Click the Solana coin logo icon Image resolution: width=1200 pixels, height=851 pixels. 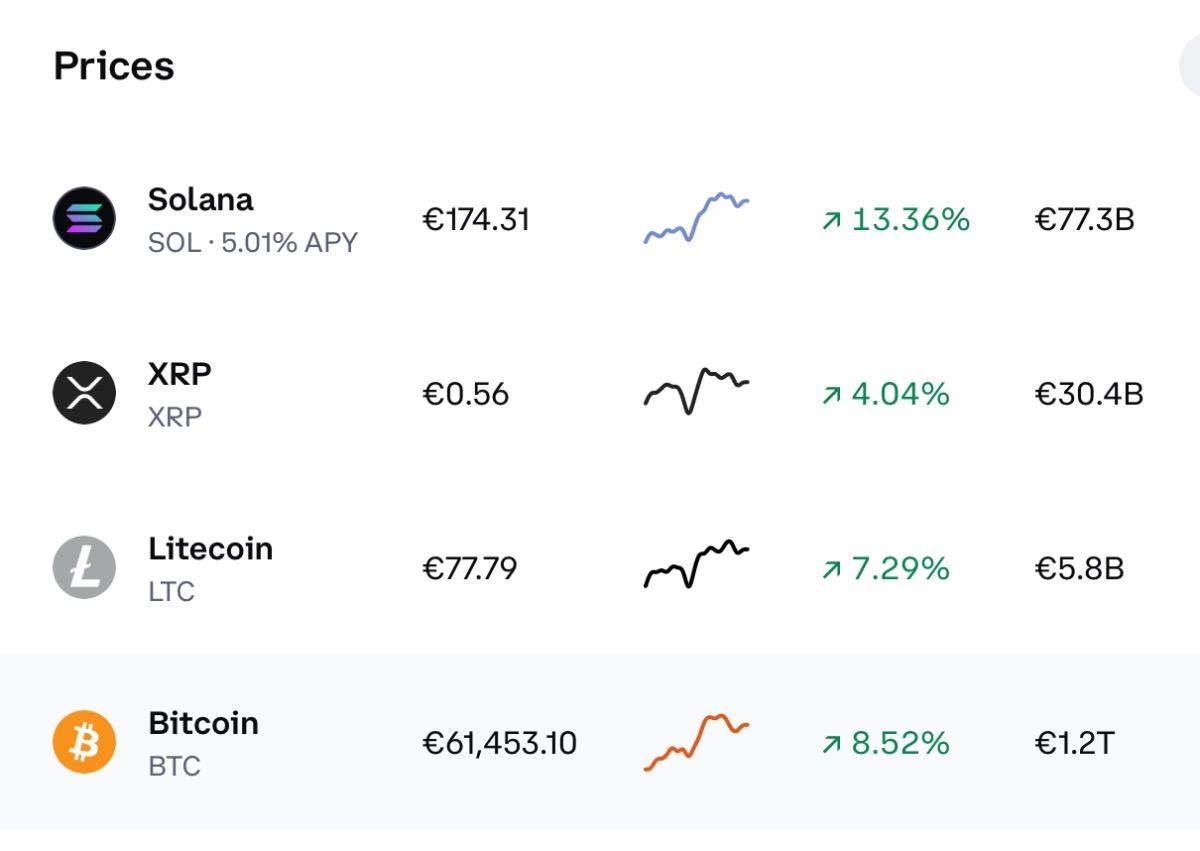coord(84,219)
